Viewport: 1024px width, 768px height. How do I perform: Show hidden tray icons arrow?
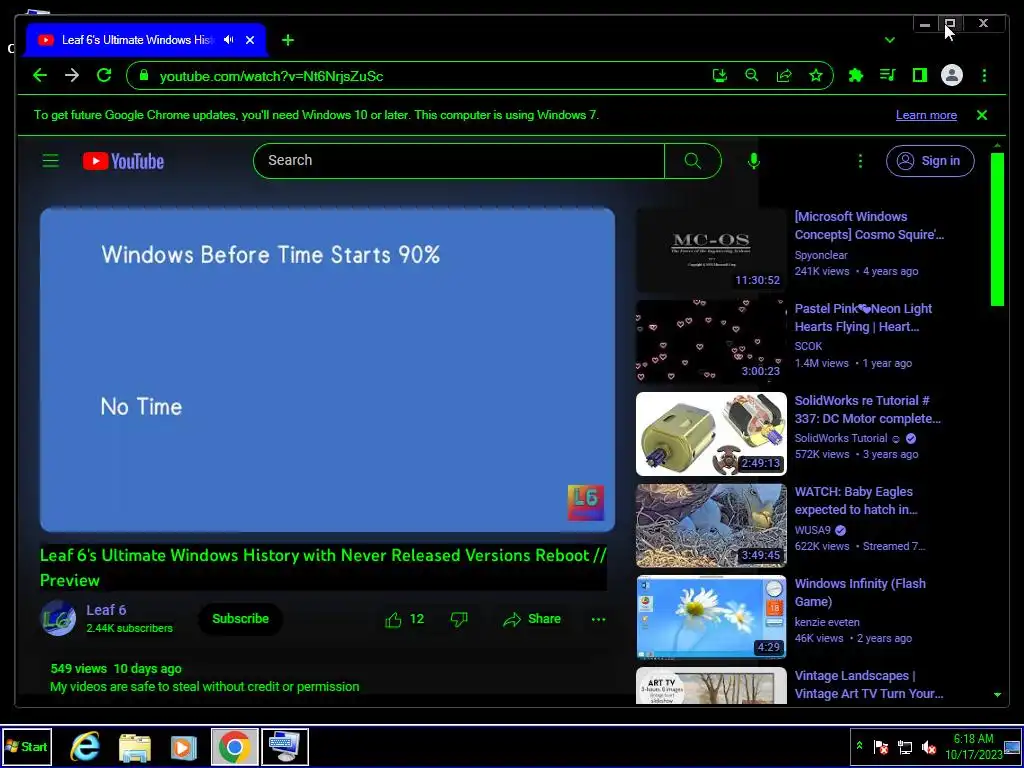(859, 746)
